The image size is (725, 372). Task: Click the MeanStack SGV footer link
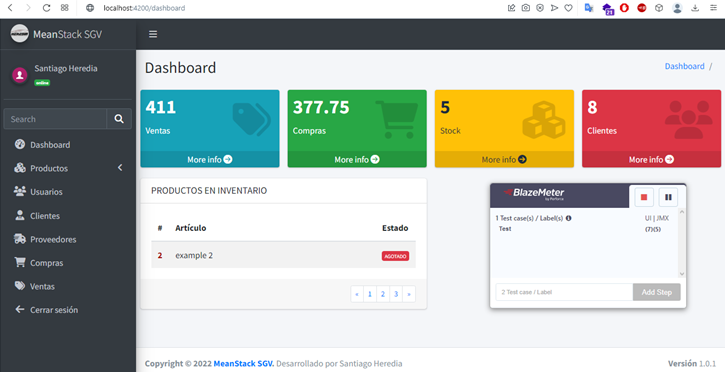click(x=244, y=364)
